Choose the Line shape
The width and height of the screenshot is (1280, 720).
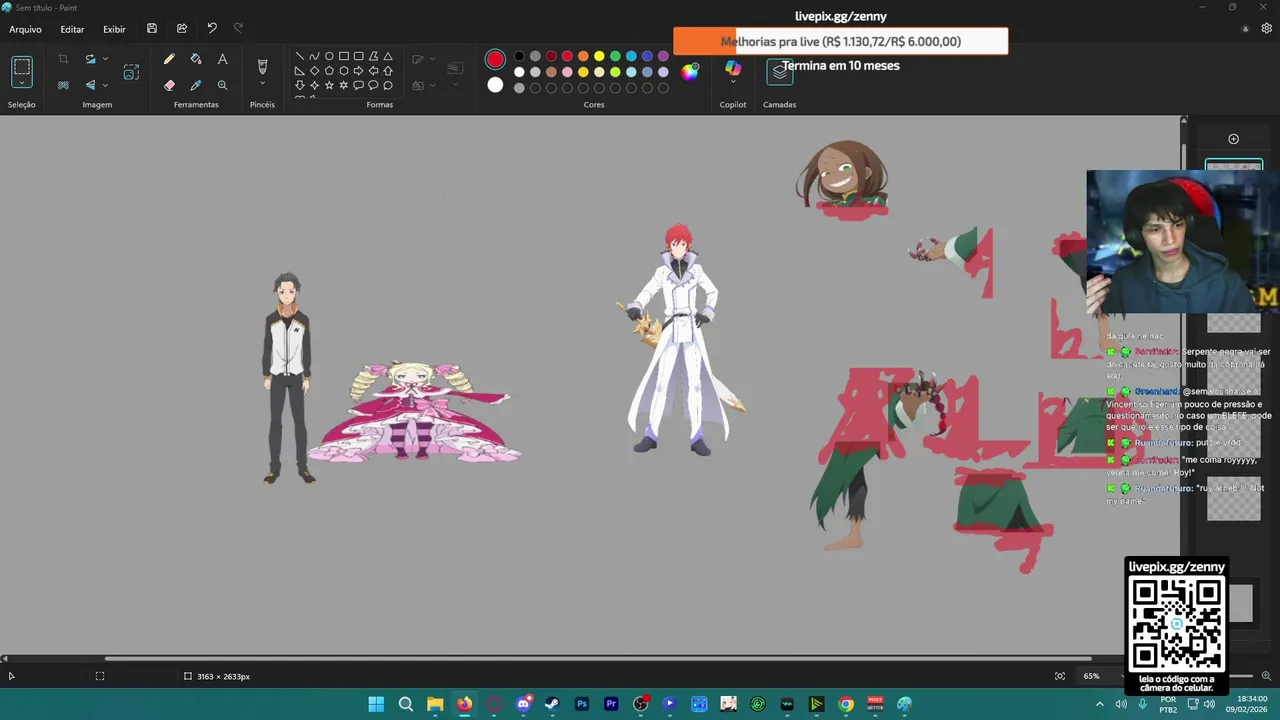[x=300, y=56]
